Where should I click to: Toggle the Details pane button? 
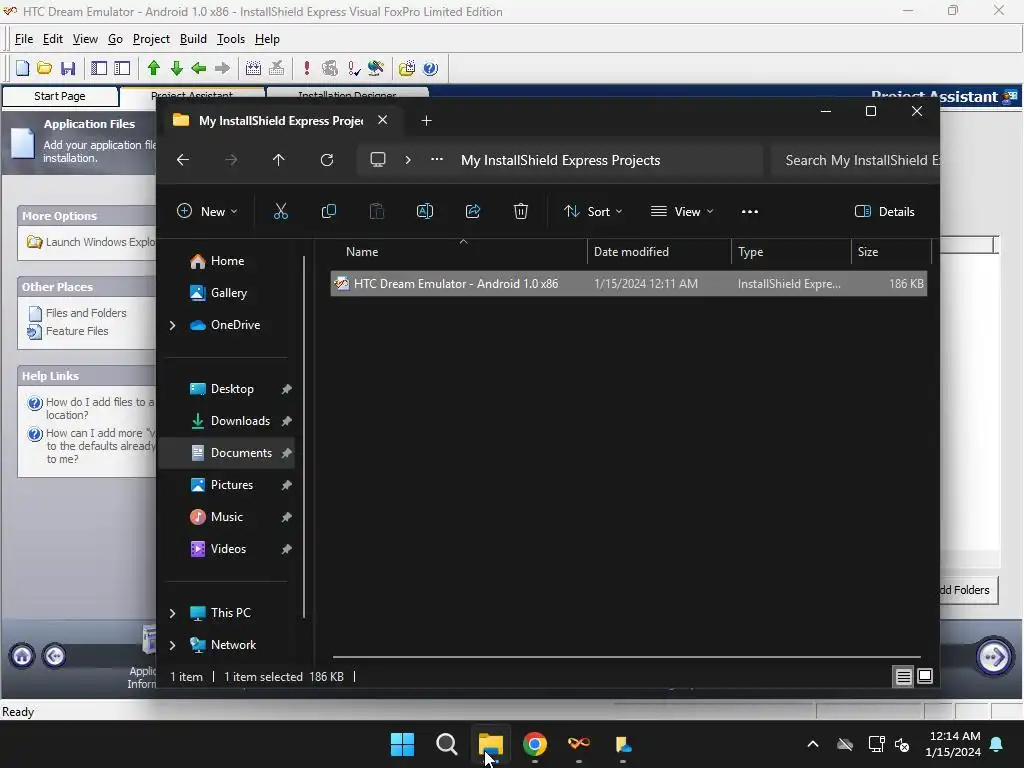[884, 211]
